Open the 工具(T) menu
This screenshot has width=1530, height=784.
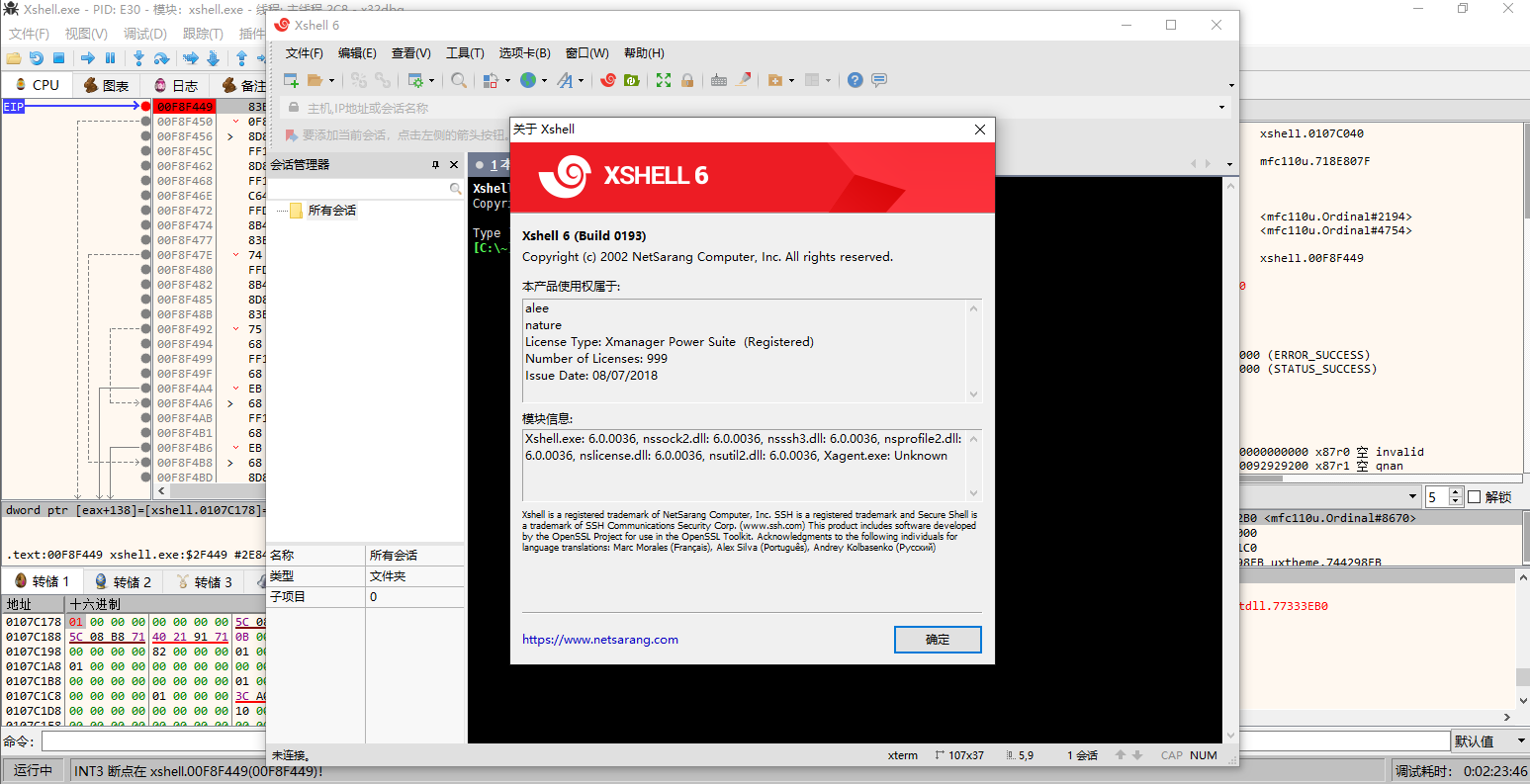coord(465,53)
